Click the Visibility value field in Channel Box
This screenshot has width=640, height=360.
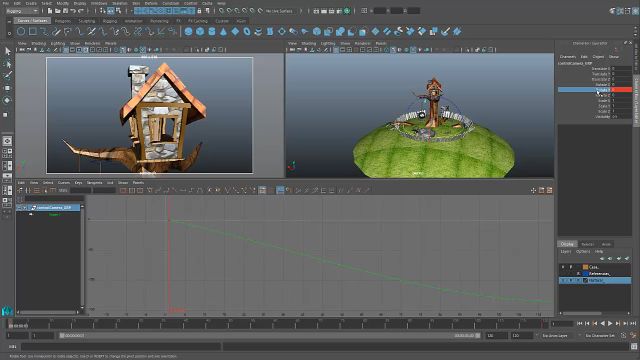(621, 116)
